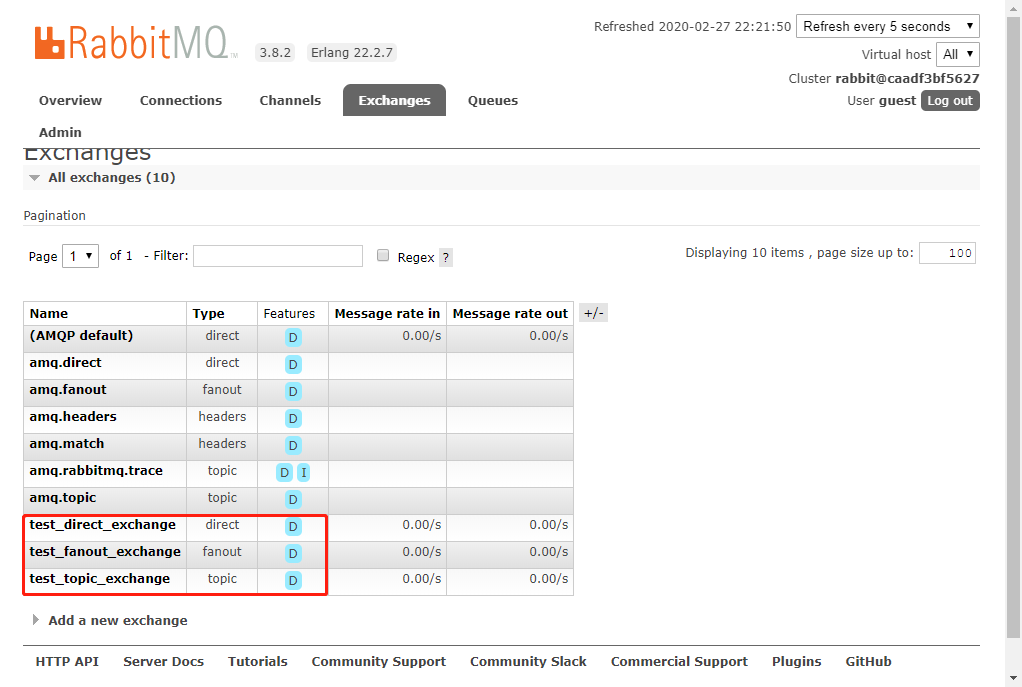1022x687 pixels.
Task: Click the Message rate in header
Action: pyautogui.click(x=387, y=314)
